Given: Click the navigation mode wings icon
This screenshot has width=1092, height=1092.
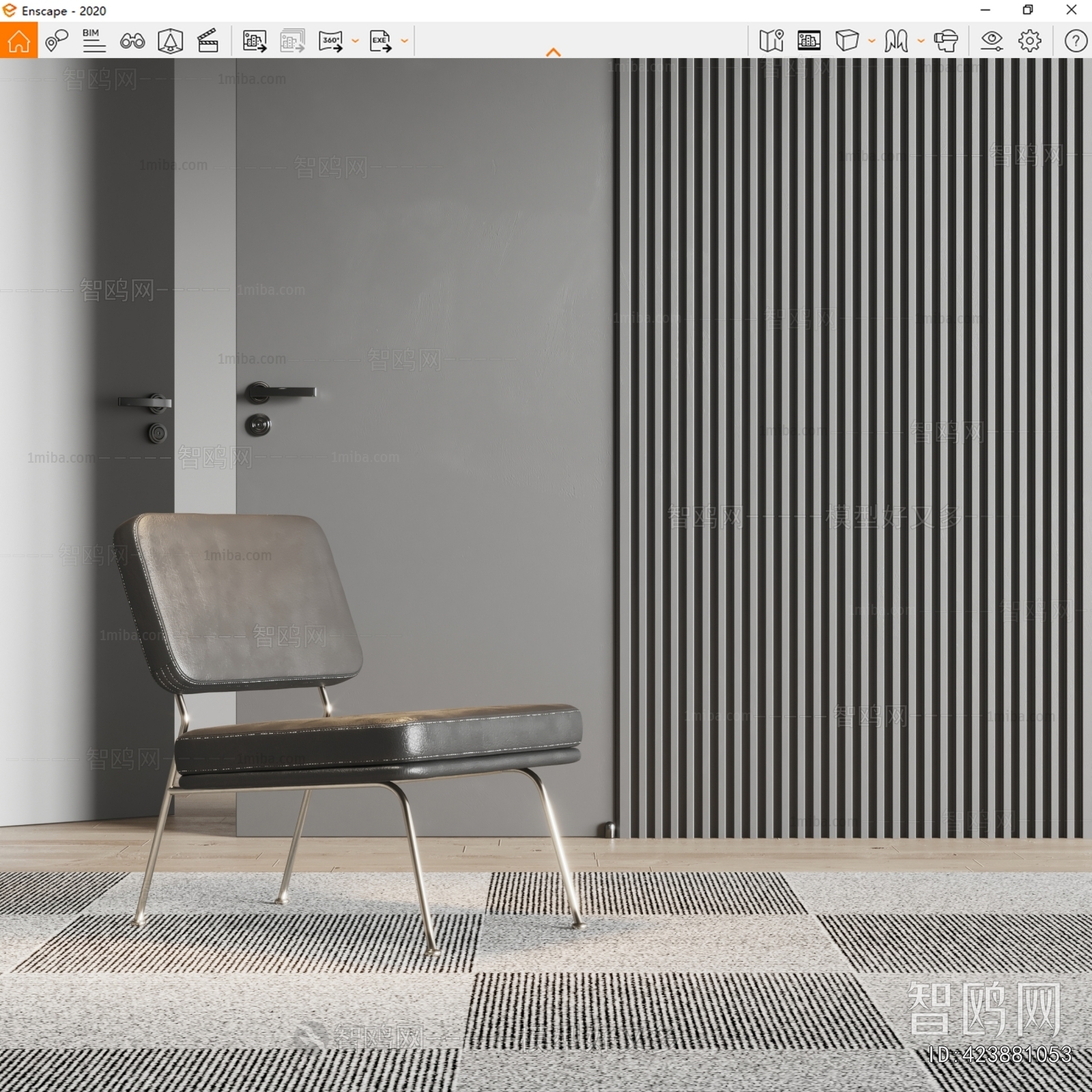Looking at the screenshot, I should tap(896, 41).
